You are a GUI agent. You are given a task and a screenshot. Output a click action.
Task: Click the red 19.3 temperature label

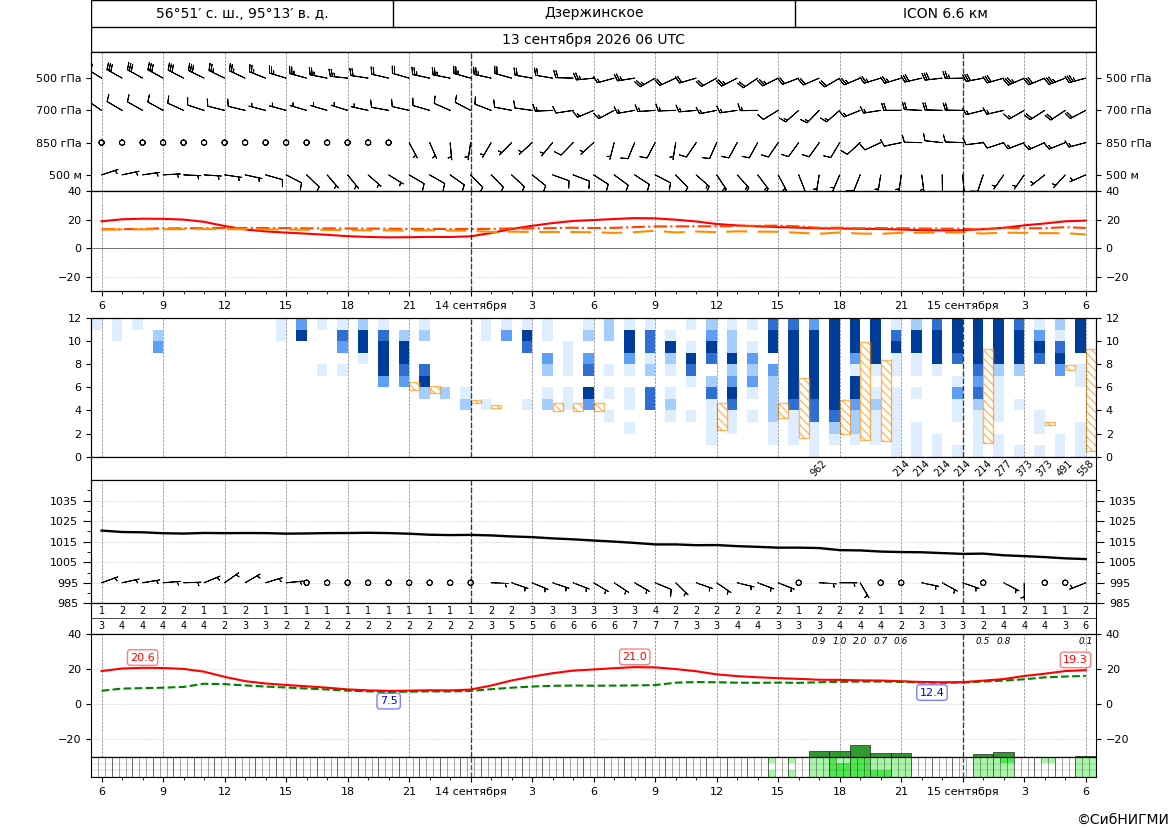1074,659
